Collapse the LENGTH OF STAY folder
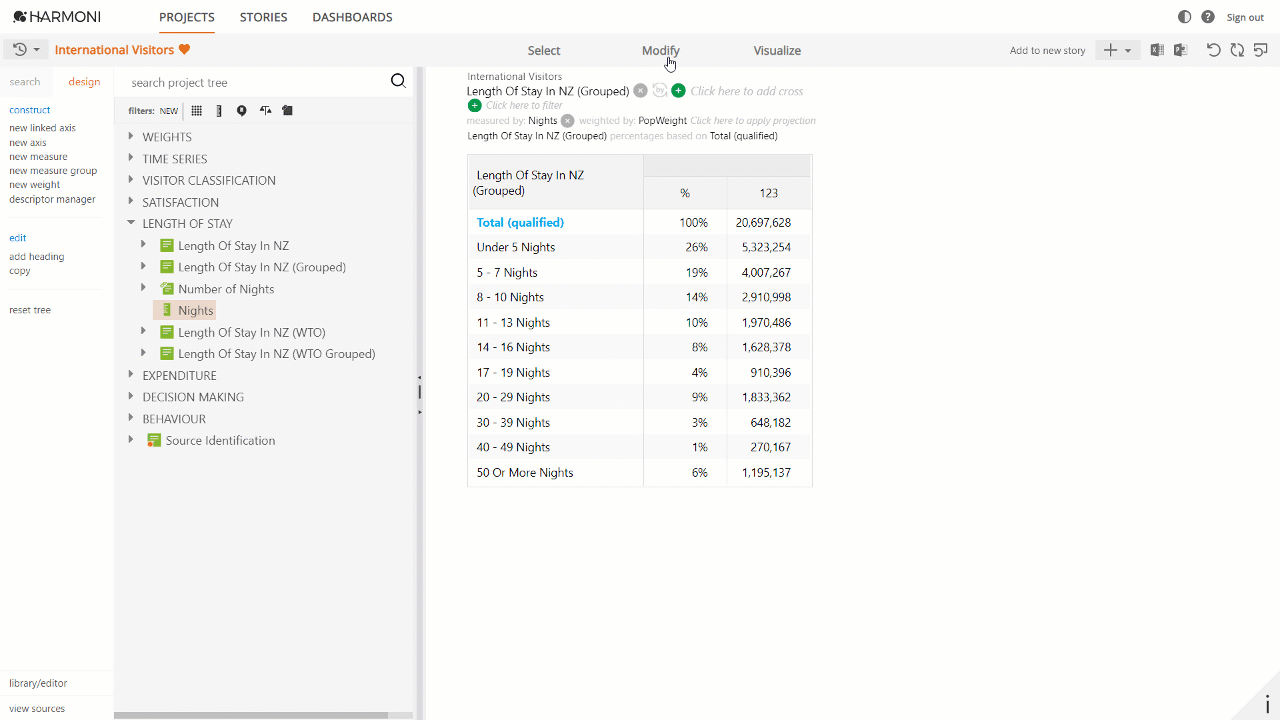Viewport: 1280px width, 720px height. point(131,223)
